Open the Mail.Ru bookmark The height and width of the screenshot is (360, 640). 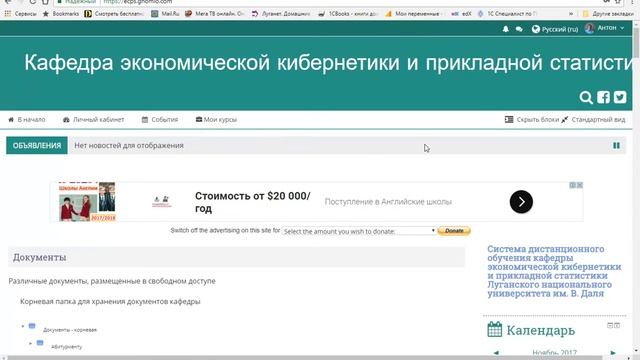165,13
